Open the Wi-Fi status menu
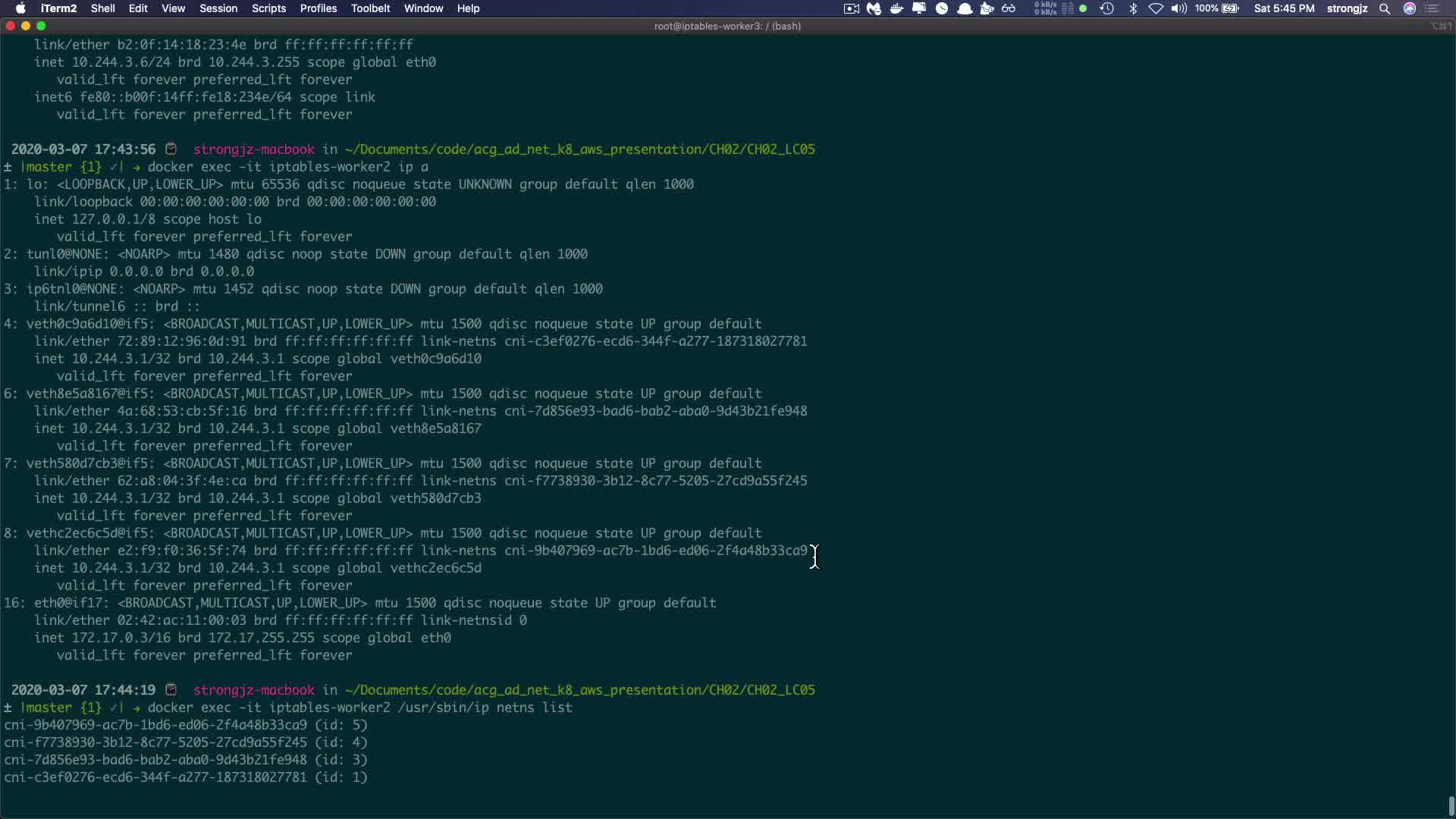This screenshot has width=1456, height=819. (x=1156, y=8)
